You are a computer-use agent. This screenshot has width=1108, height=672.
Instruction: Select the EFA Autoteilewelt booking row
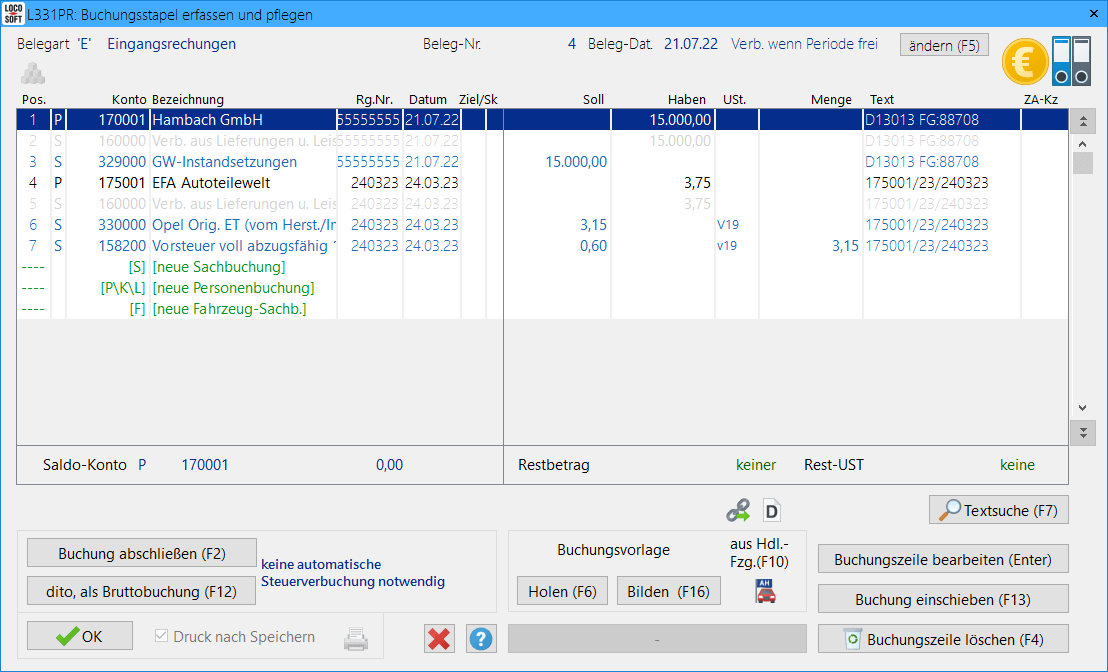click(x=210, y=183)
